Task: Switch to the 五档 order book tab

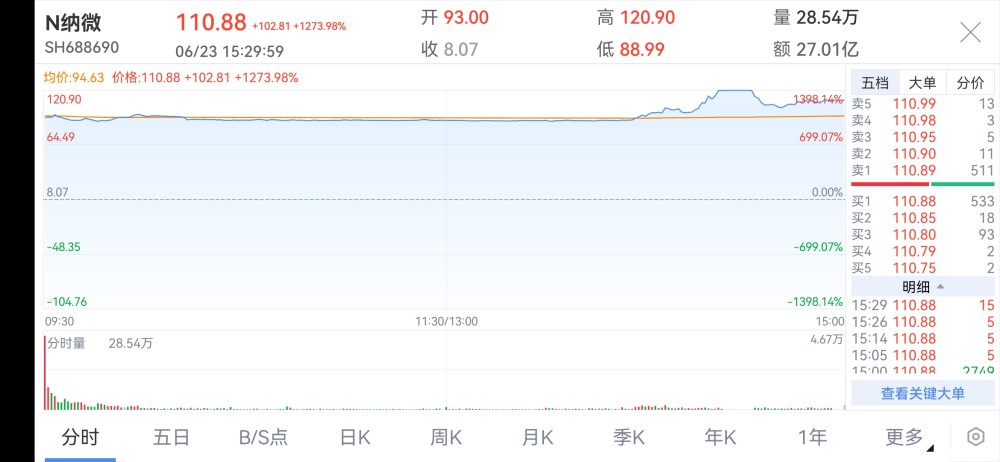Action: point(875,82)
